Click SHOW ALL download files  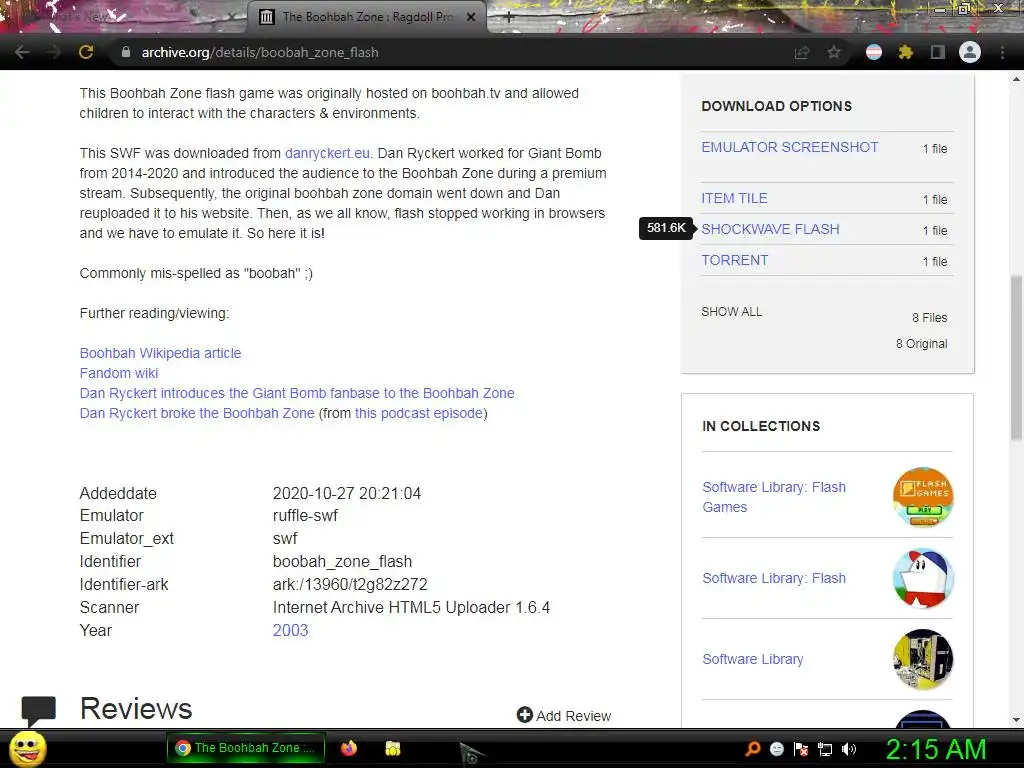point(731,312)
